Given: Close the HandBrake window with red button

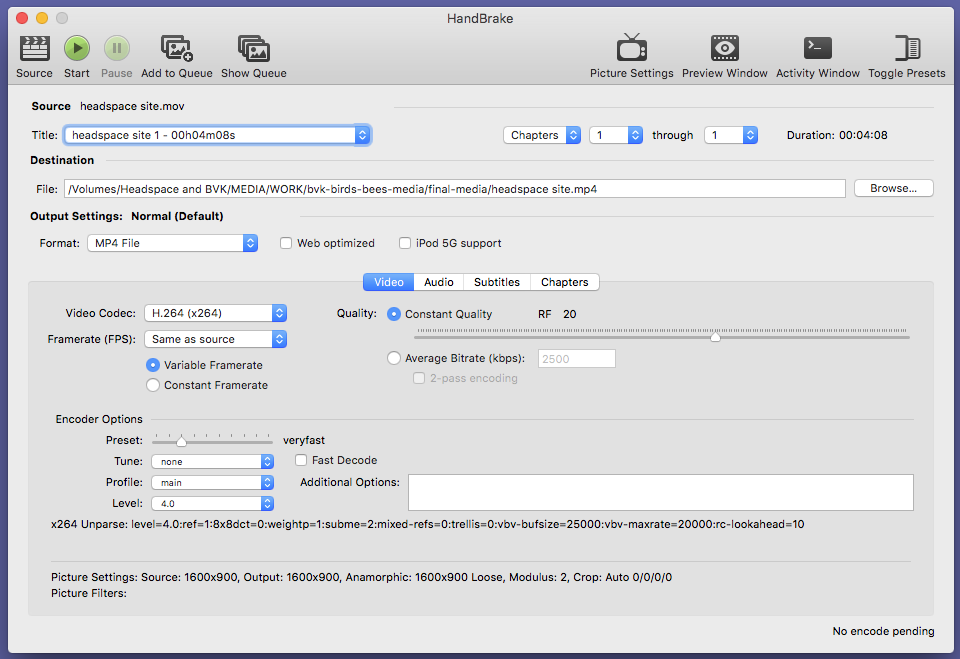Looking at the screenshot, I should click(22, 18).
